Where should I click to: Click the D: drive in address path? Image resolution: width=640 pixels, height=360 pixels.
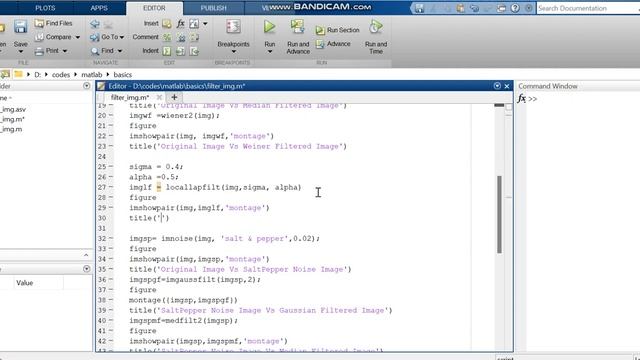click(38, 75)
